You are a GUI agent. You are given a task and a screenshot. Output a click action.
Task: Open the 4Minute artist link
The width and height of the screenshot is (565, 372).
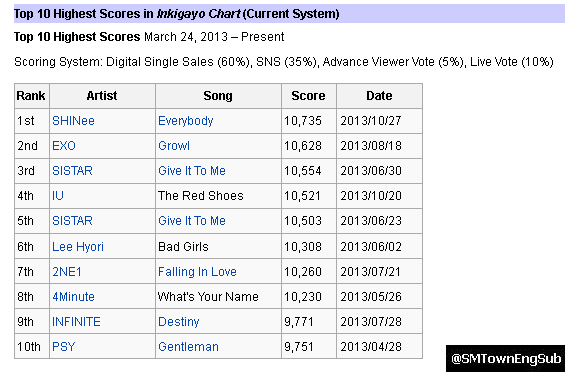[x=73, y=296]
